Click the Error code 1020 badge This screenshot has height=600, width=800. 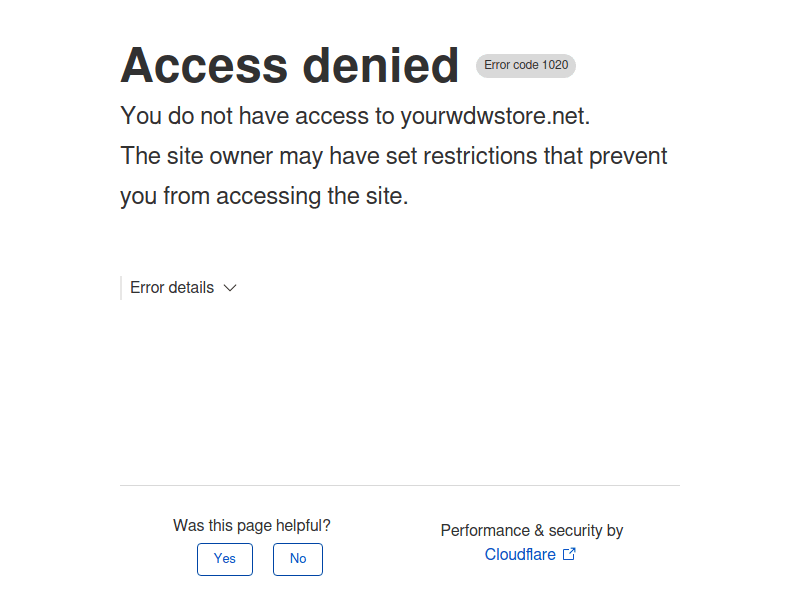[x=526, y=66]
